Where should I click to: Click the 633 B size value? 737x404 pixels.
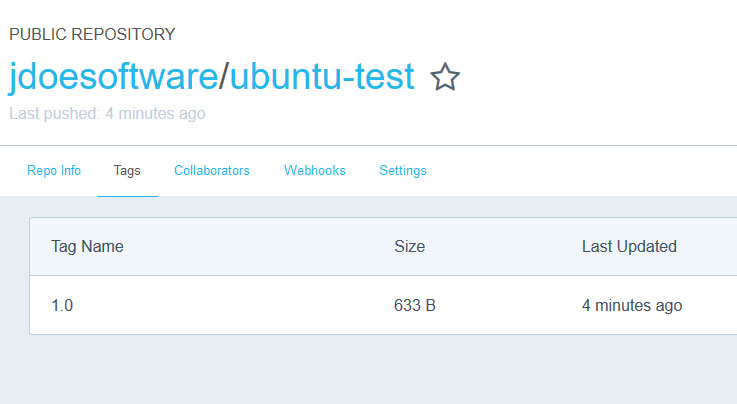(415, 306)
